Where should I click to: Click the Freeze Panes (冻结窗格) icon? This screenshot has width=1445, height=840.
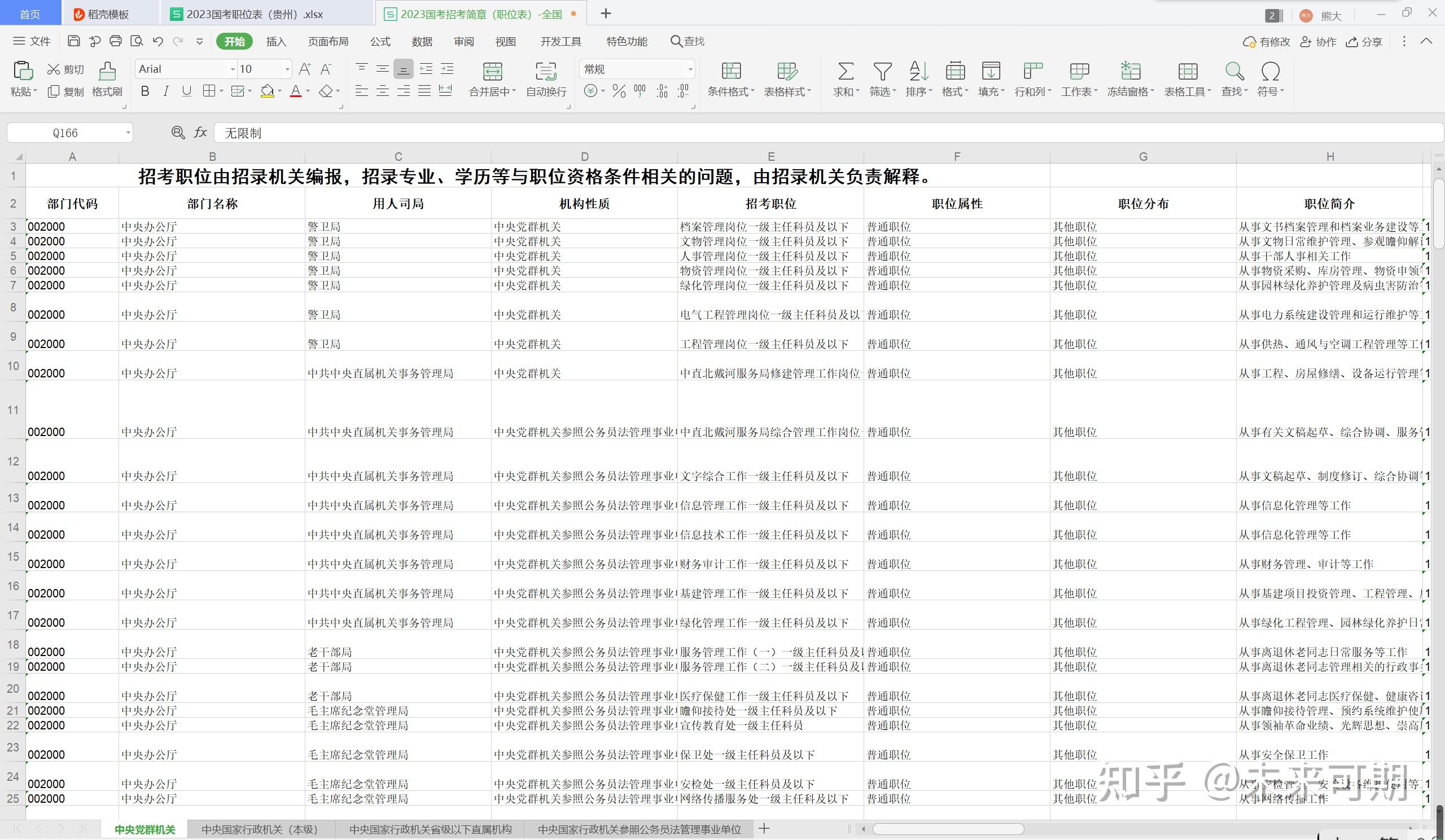point(1130,71)
